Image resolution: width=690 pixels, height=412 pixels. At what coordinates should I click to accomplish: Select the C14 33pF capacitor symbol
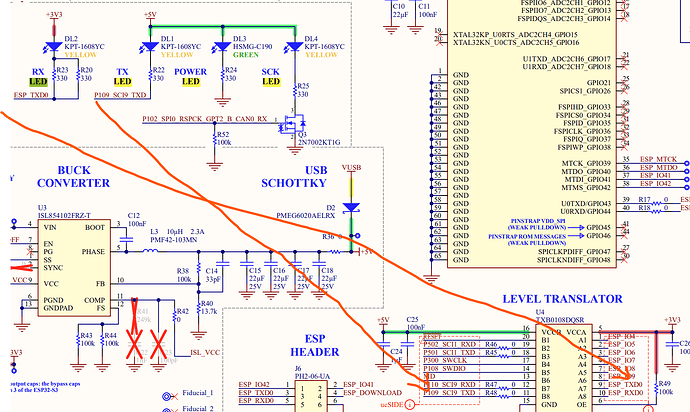pyautogui.click(x=223, y=264)
